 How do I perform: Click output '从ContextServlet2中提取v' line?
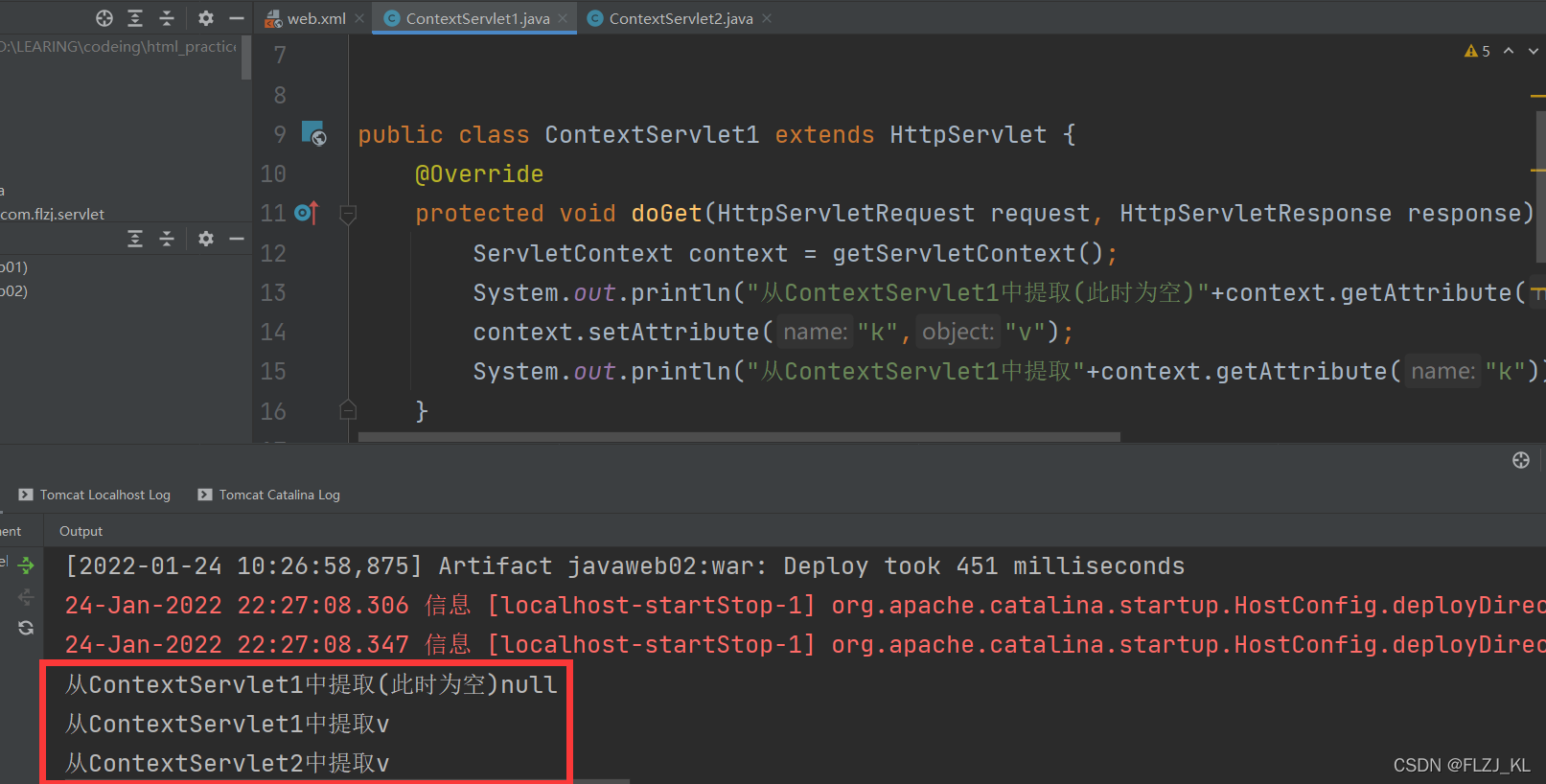227,763
